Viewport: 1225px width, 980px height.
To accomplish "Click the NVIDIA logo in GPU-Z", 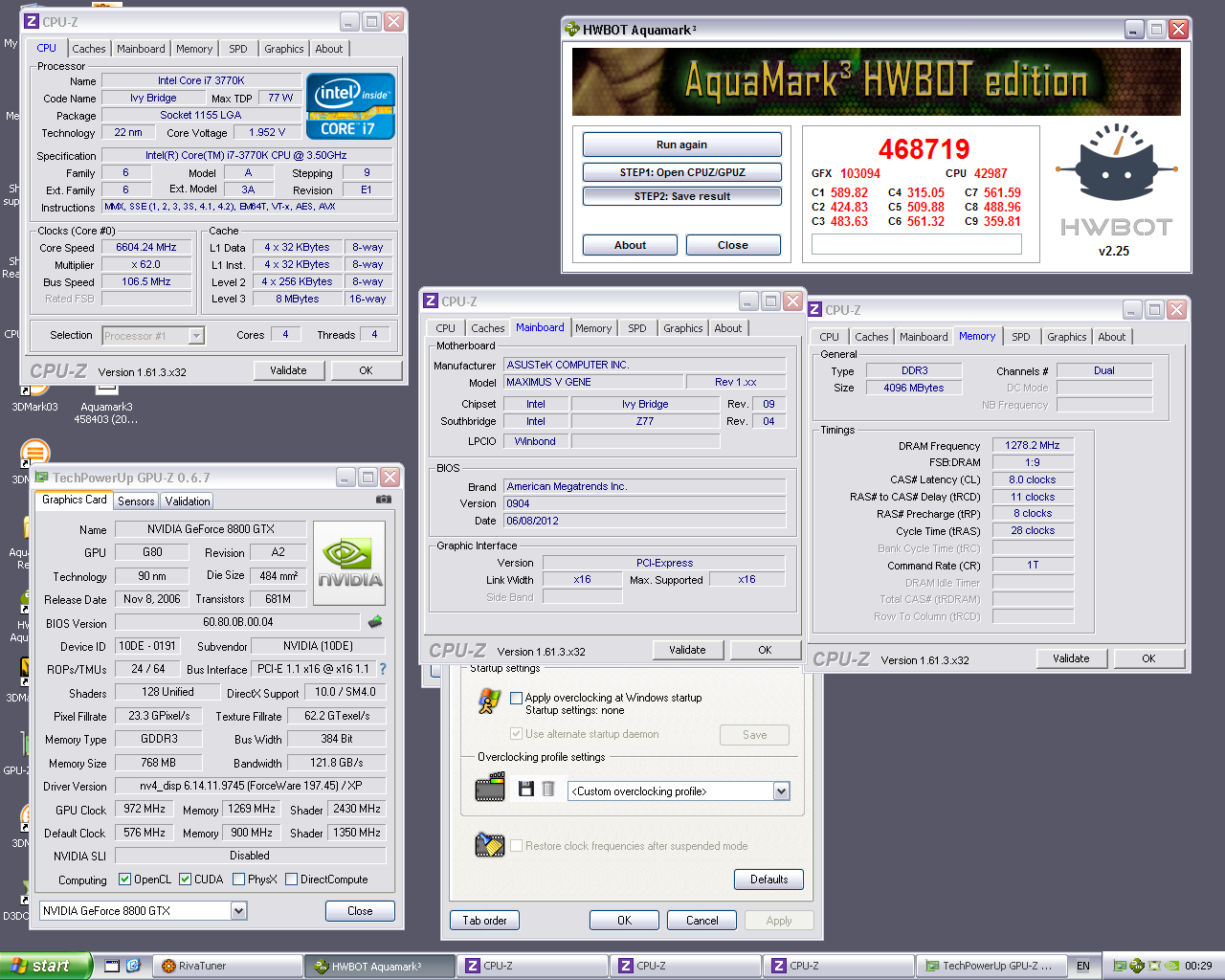I will (349, 563).
